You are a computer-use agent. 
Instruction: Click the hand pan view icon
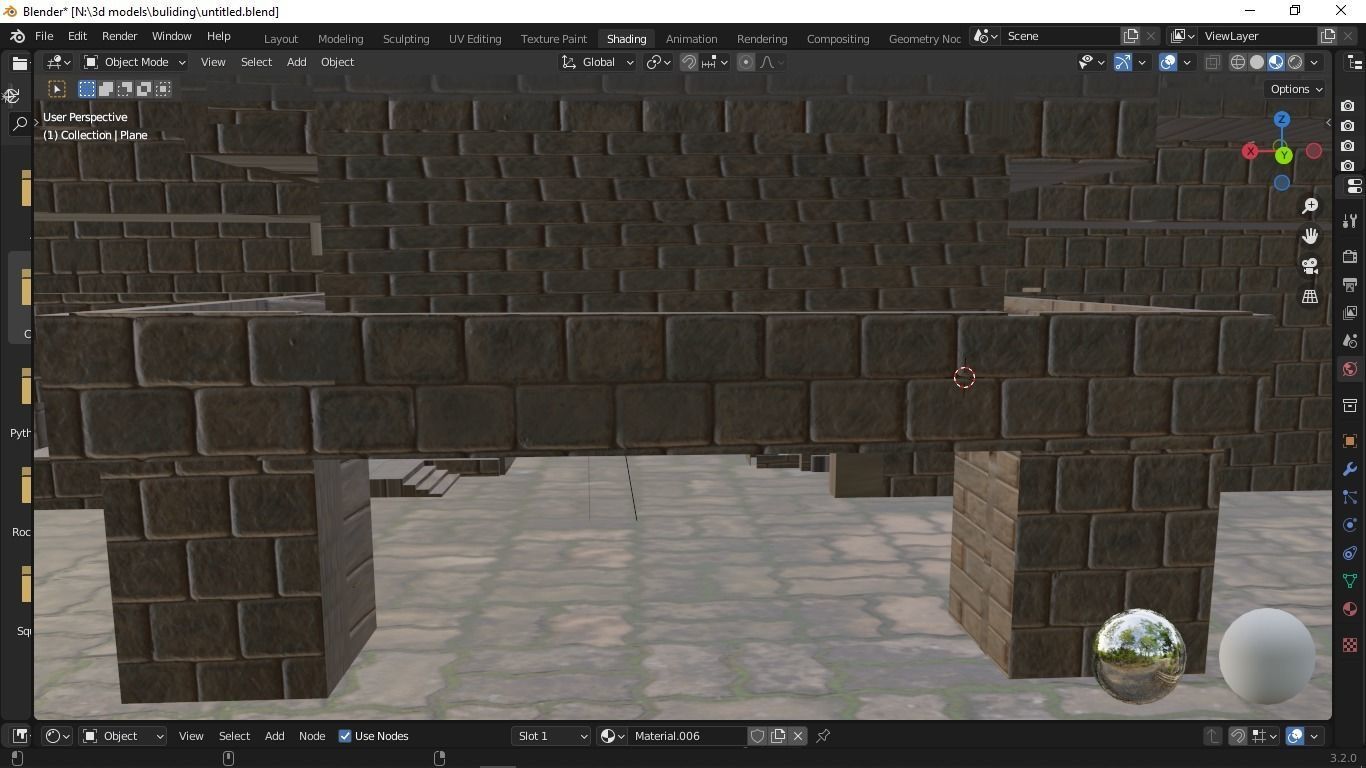tap(1310, 236)
